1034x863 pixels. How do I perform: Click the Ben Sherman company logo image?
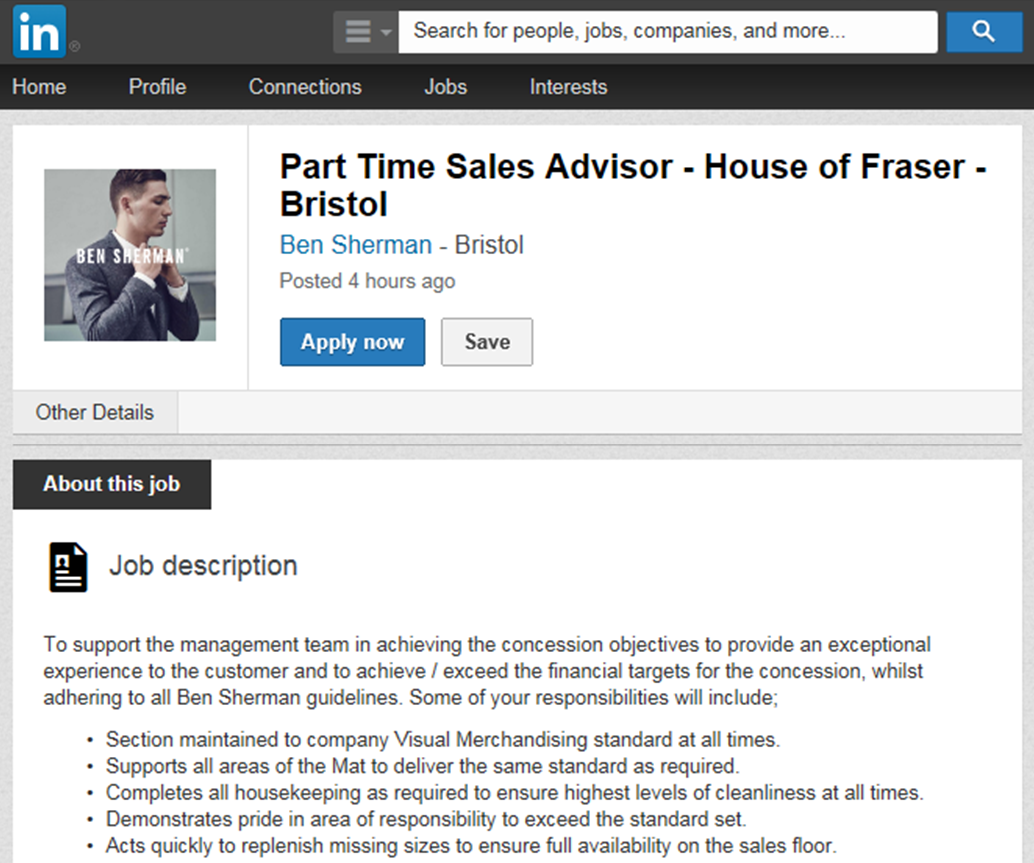pos(130,255)
